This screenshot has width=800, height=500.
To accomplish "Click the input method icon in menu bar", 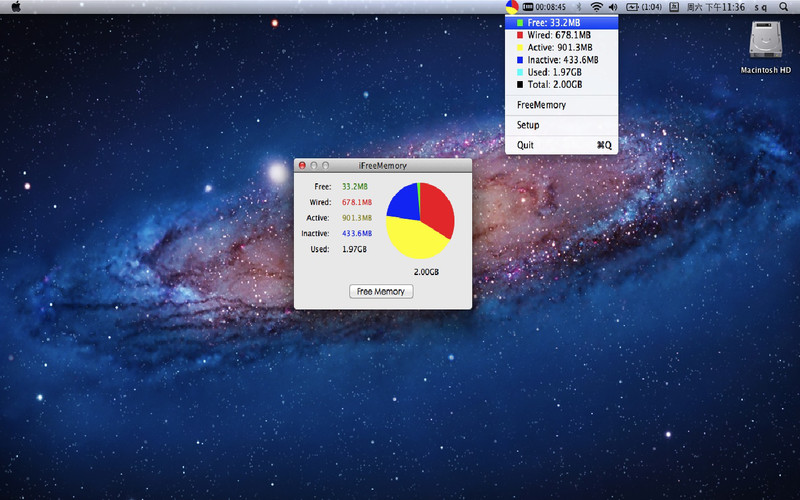I will pyautogui.click(x=674, y=7).
